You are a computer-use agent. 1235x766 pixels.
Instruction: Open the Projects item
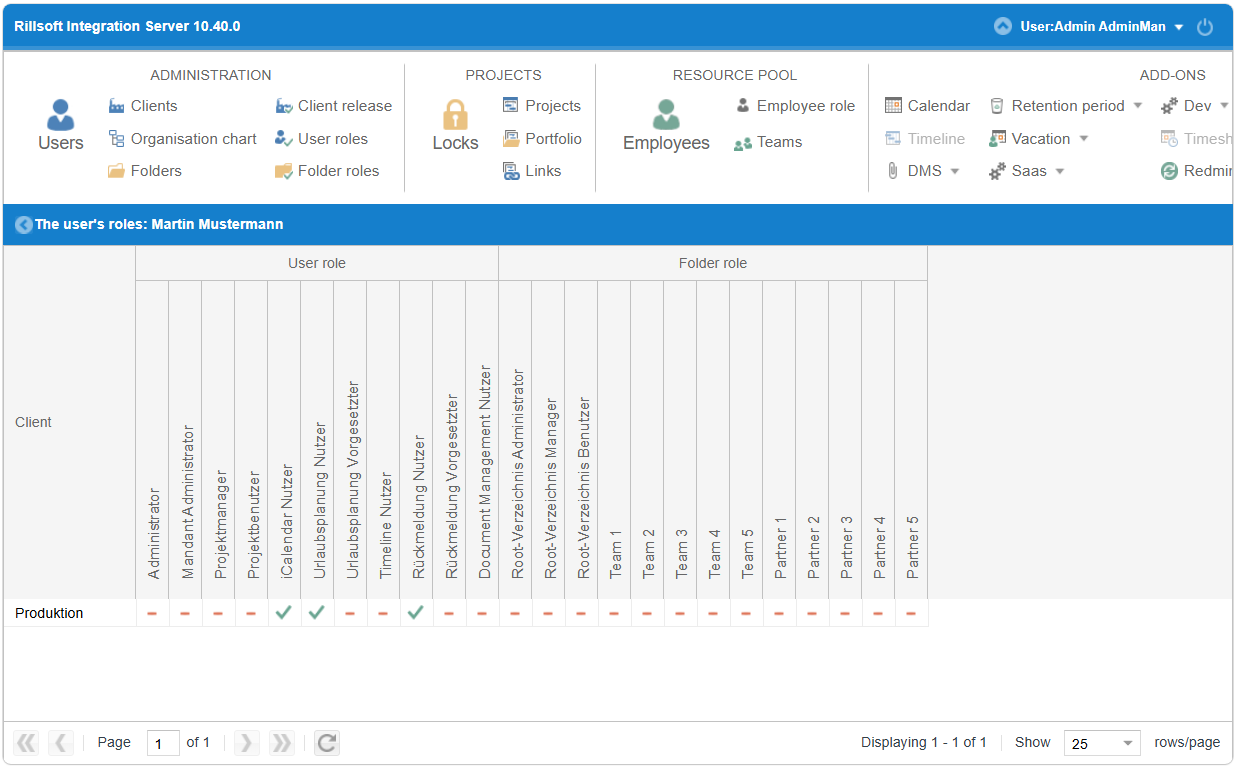(542, 106)
